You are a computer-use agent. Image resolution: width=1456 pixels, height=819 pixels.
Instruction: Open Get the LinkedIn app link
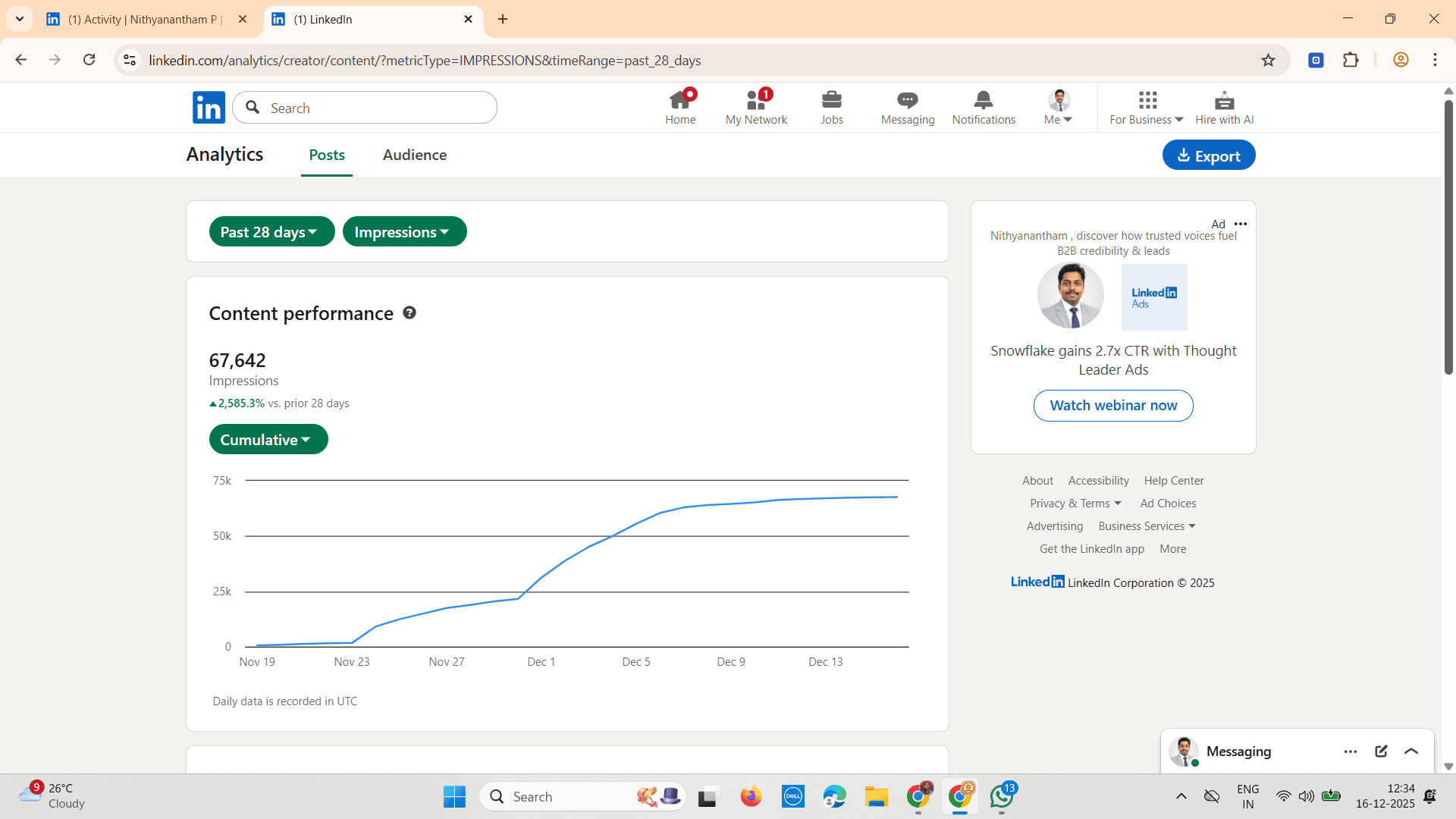1092,549
